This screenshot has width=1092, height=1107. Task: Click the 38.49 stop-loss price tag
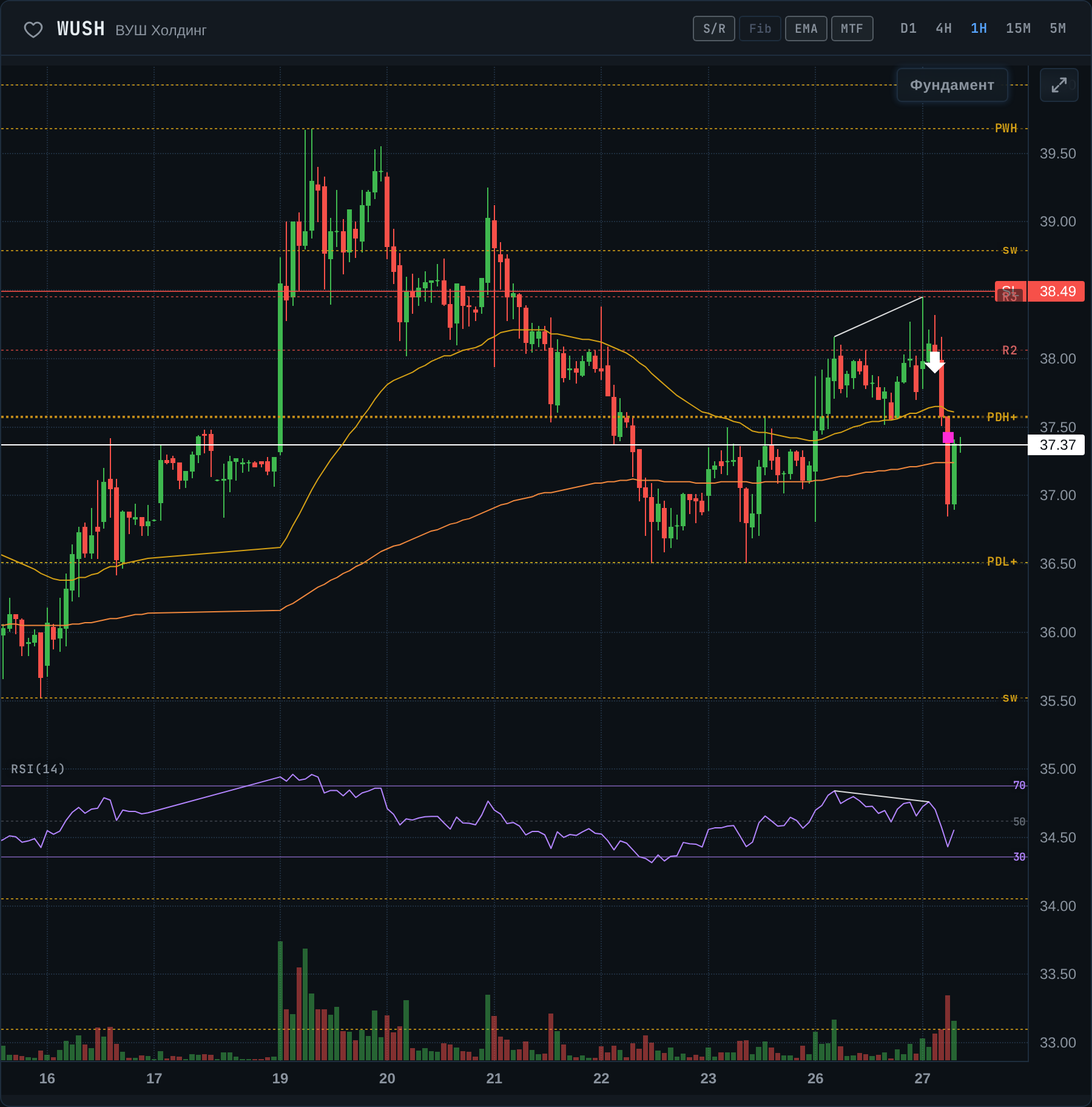tap(1057, 291)
